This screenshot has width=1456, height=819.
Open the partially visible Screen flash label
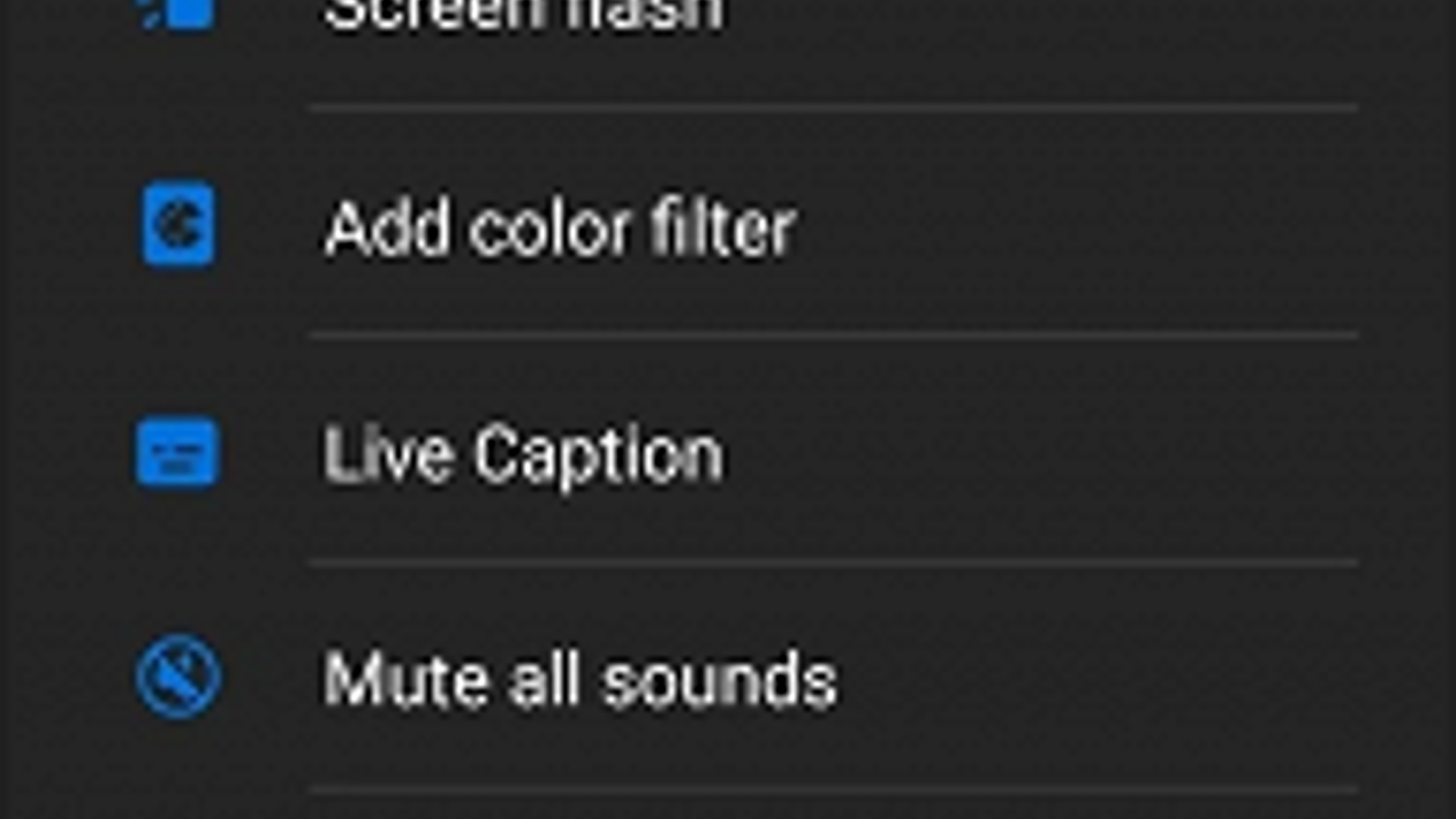pos(523,15)
